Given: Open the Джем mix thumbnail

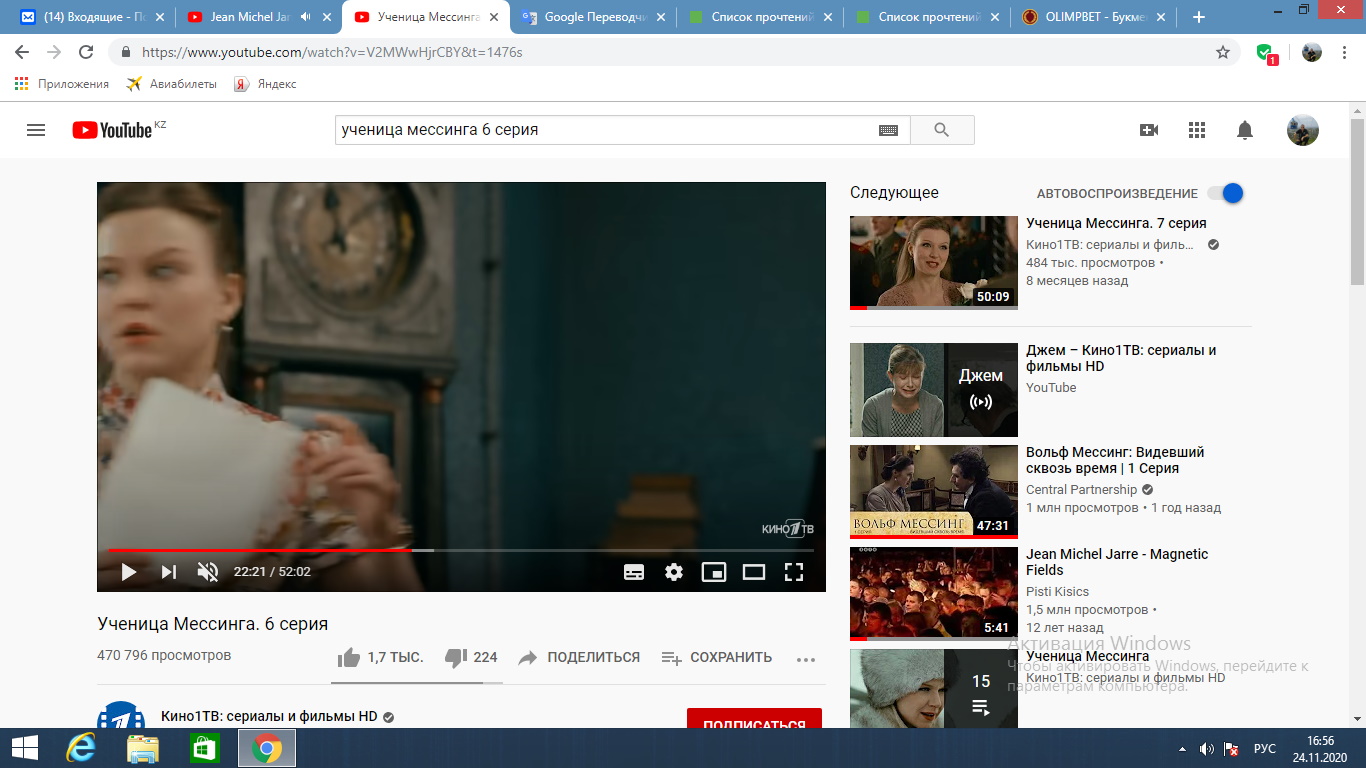Looking at the screenshot, I should [934, 390].
